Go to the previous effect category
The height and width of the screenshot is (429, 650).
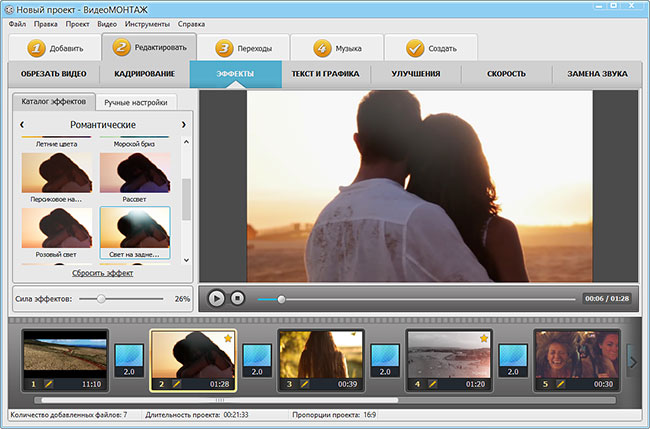pos(22,125)
